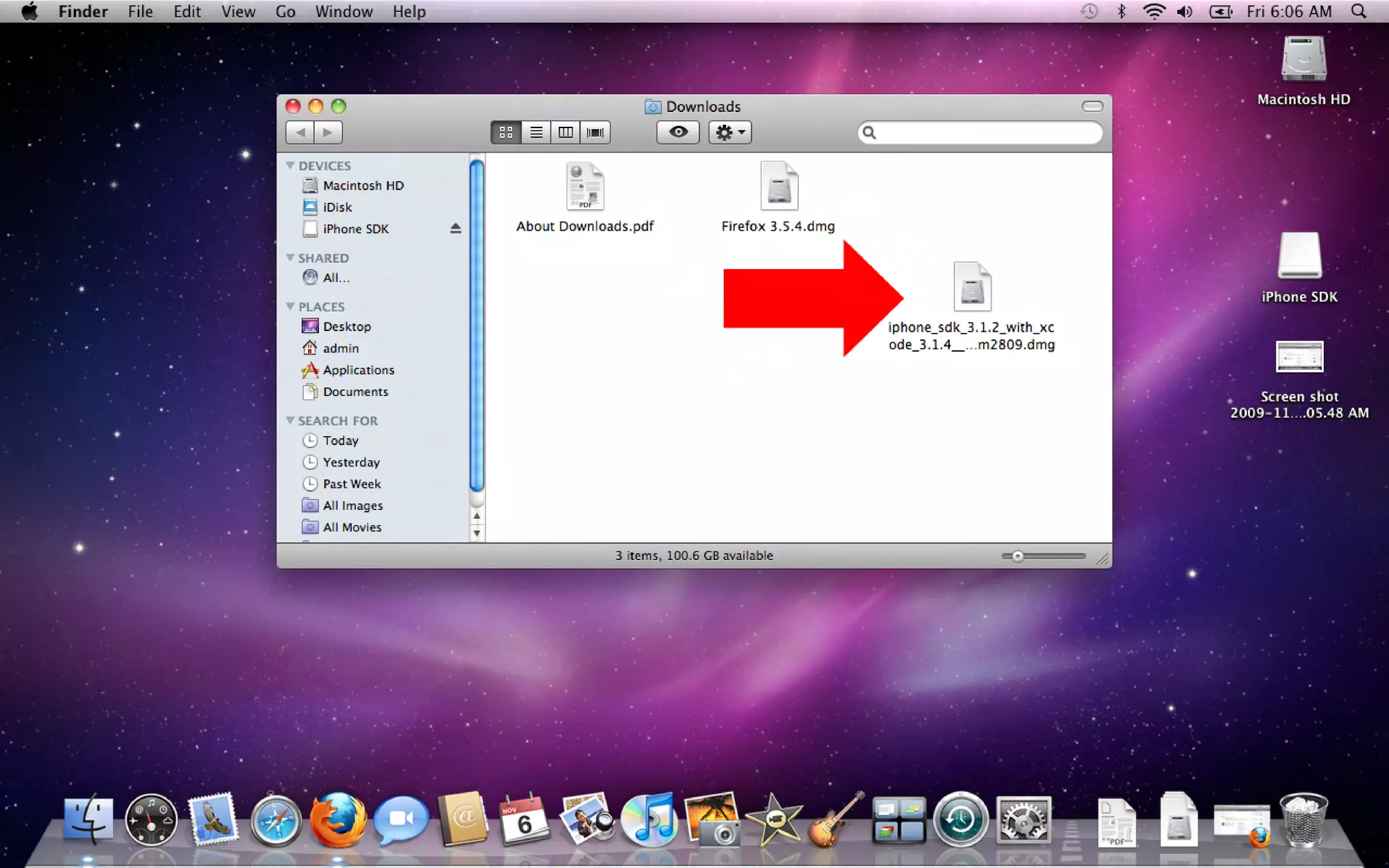Launch iTunes from the Dock
1389x868 pixels.
(x=649, y=821)
